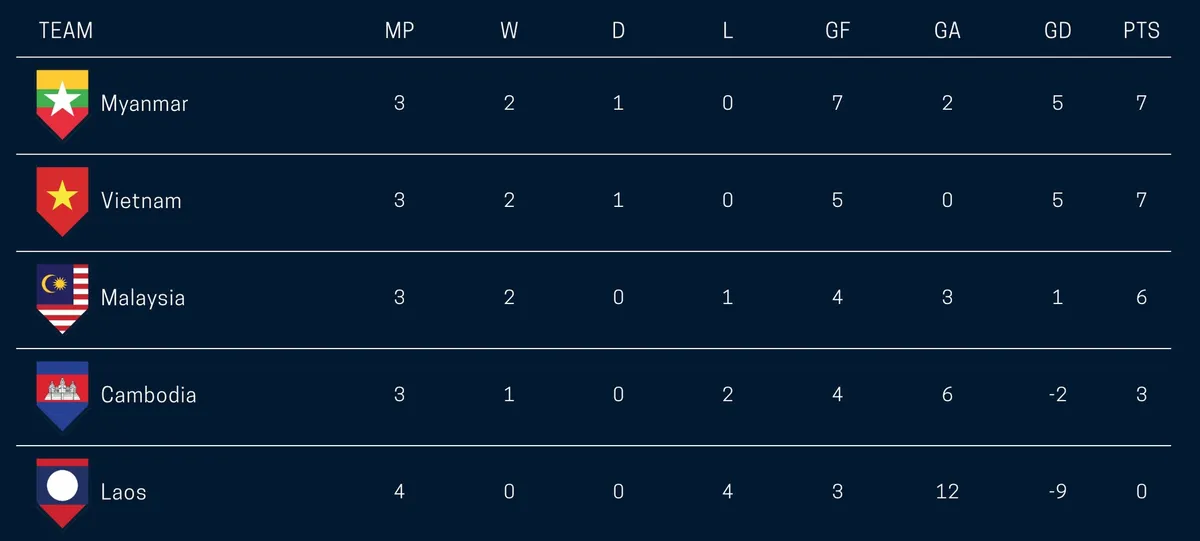Image resolution: width=1200 pixels, height=541 pixels.
Task: Click the Malaysia flag icon
Action: pos(62,298)
